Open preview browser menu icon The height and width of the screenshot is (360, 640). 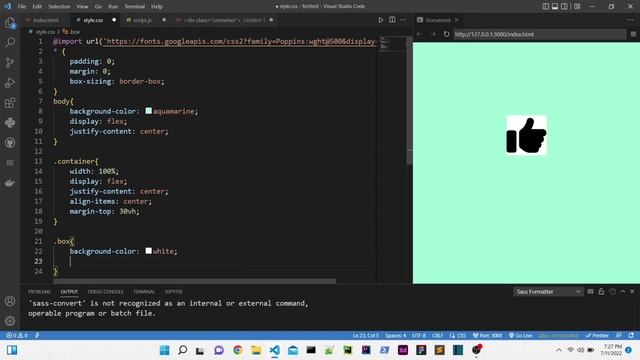[x=633, y=34]
